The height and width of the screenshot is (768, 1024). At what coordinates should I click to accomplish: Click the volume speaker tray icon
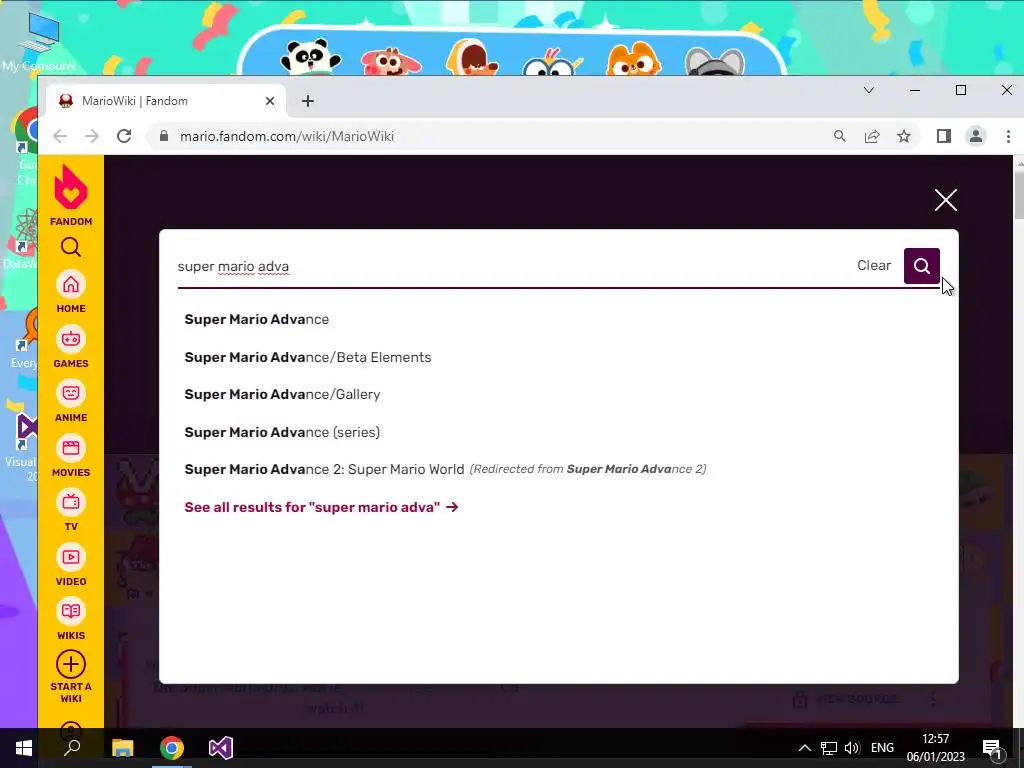point(852,748)
